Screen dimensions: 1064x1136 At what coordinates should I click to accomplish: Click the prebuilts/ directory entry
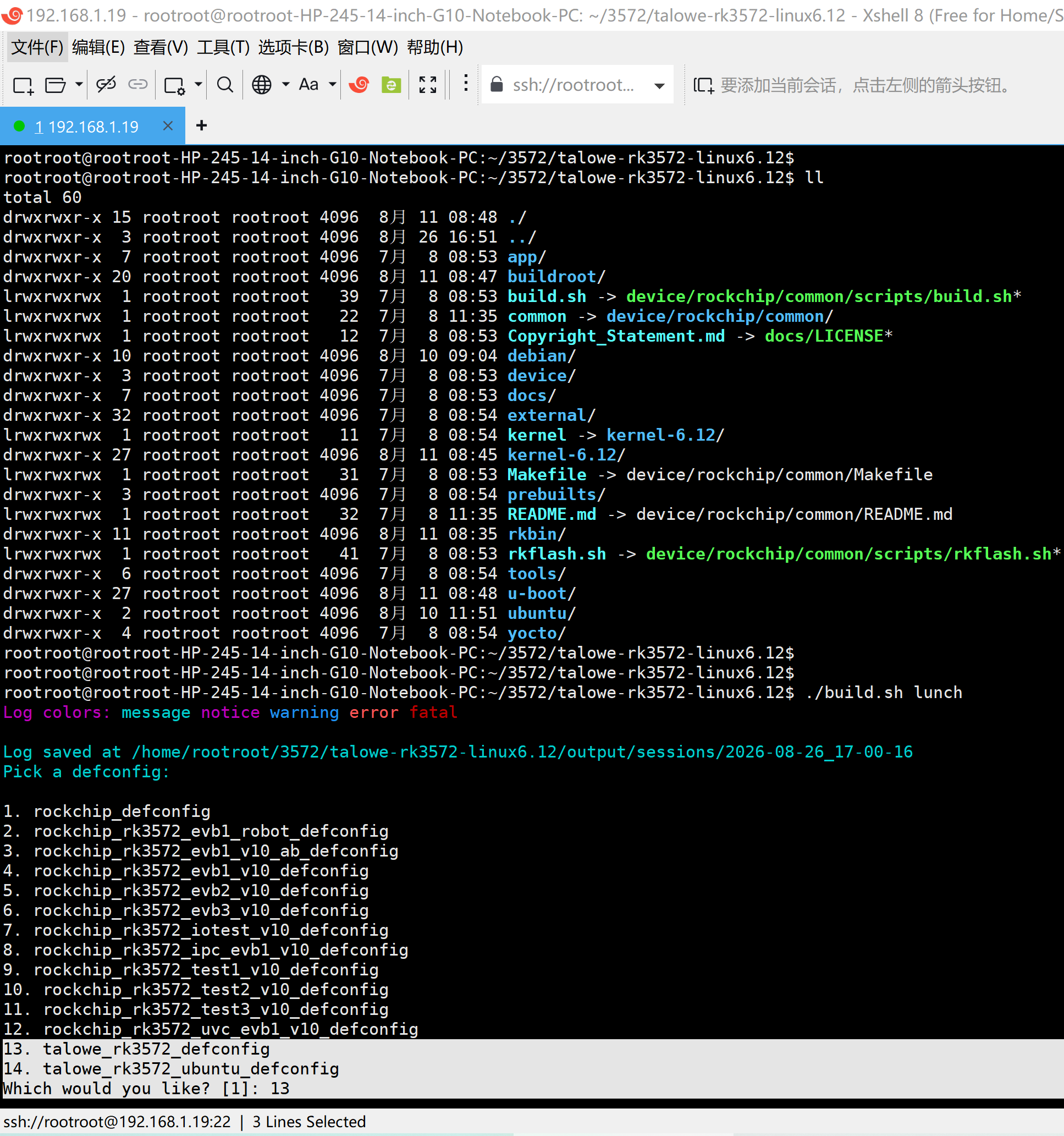[556, 495]
